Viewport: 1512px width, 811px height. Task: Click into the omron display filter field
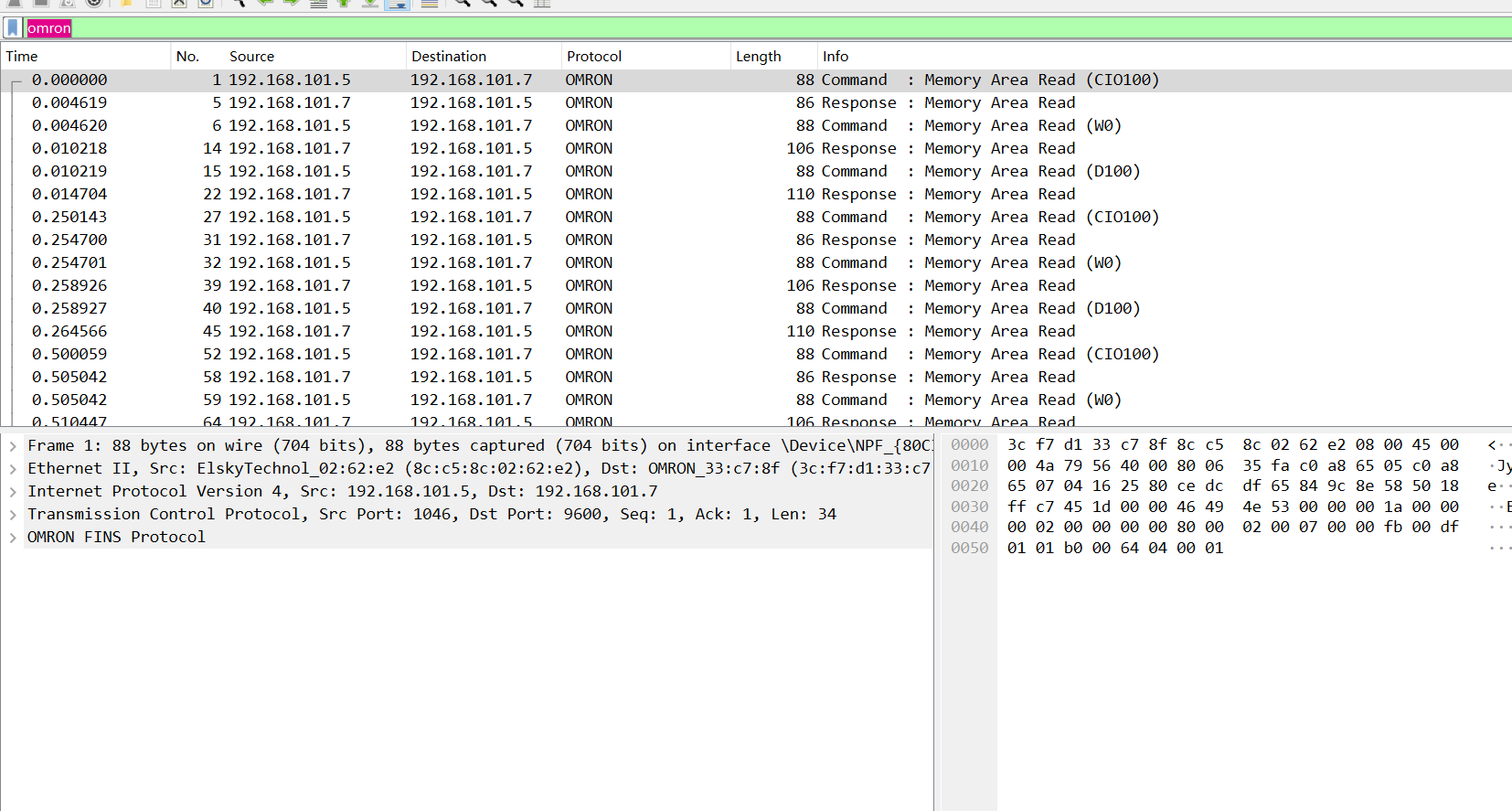(x=768, y=28)
